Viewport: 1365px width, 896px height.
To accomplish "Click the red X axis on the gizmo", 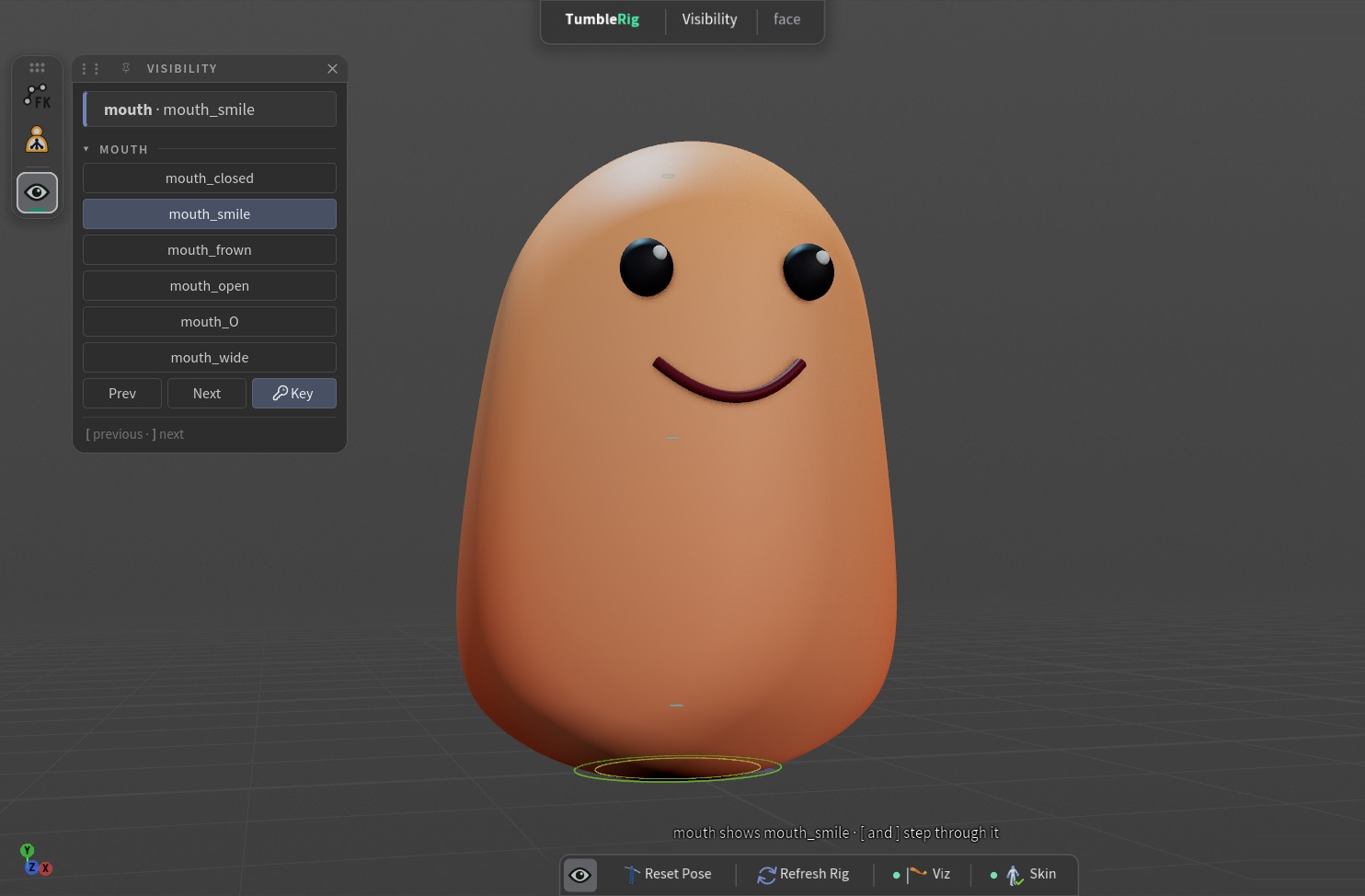I will click(x=45, y=868).
